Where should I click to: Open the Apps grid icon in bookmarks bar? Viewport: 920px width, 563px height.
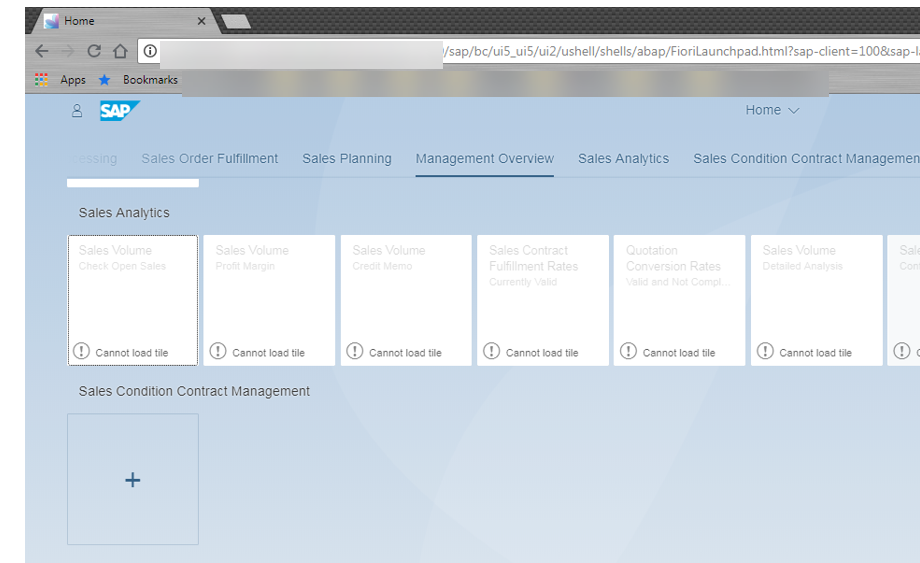41,80
